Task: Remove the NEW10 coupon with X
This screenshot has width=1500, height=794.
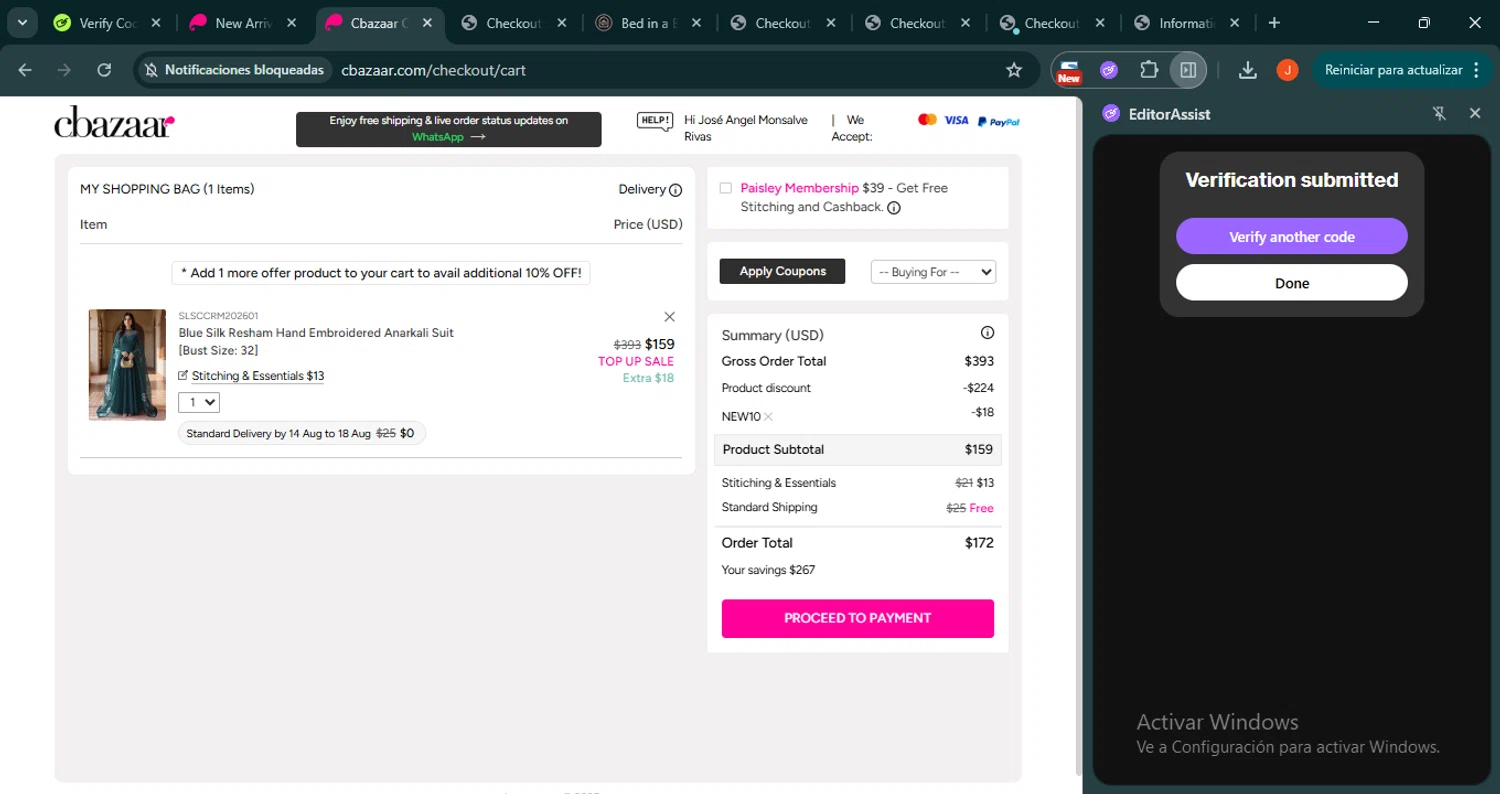Action: 768,417
